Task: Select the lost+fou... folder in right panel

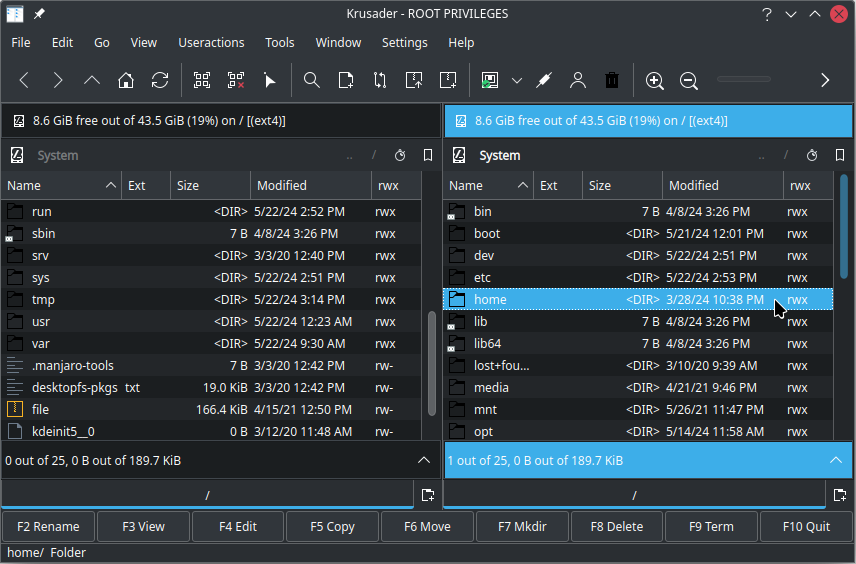Action: 638,365
